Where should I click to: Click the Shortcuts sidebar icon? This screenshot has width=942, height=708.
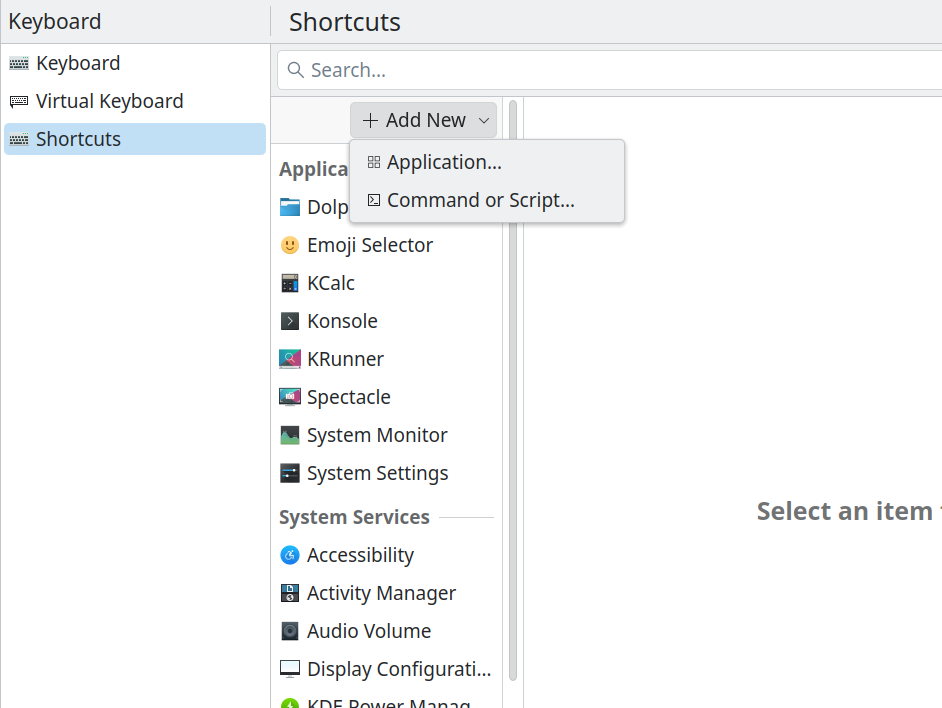tap(19, 139)
